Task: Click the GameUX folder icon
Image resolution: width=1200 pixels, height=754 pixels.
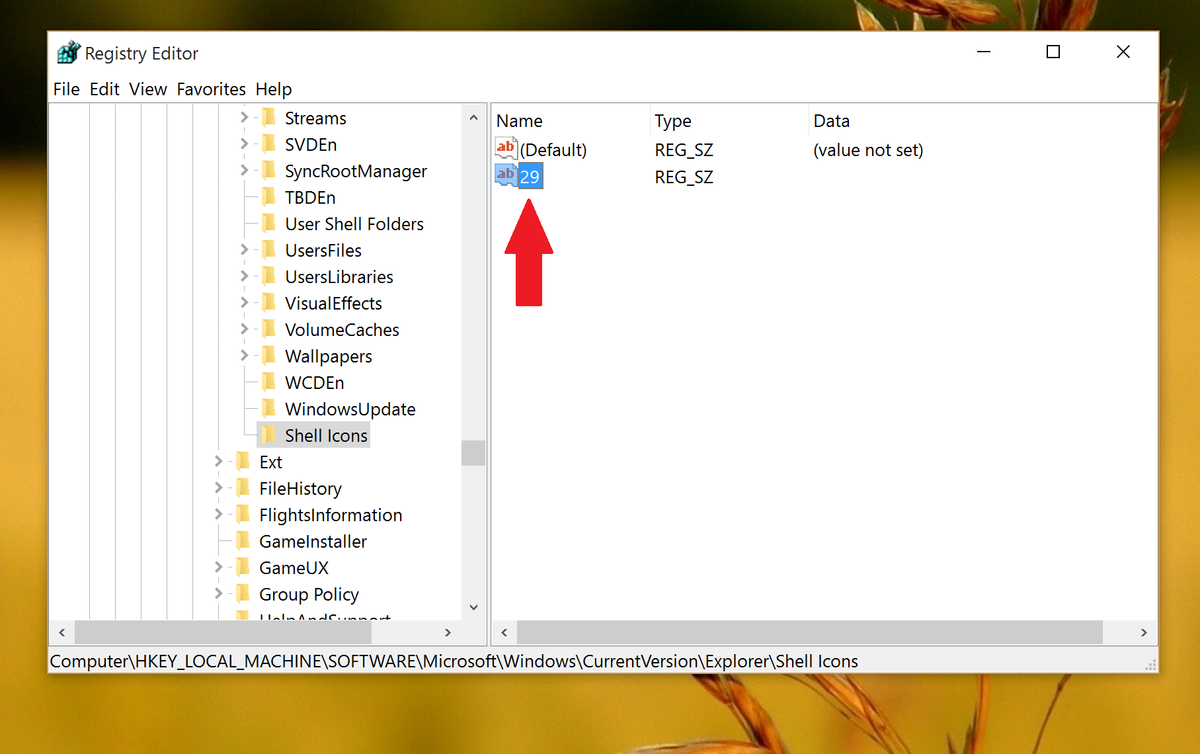Action: tap(241, 568)
